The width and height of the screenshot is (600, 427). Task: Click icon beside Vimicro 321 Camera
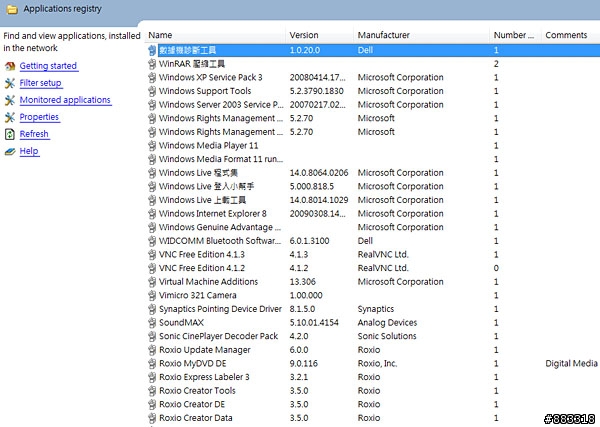[x=152, y=296]
